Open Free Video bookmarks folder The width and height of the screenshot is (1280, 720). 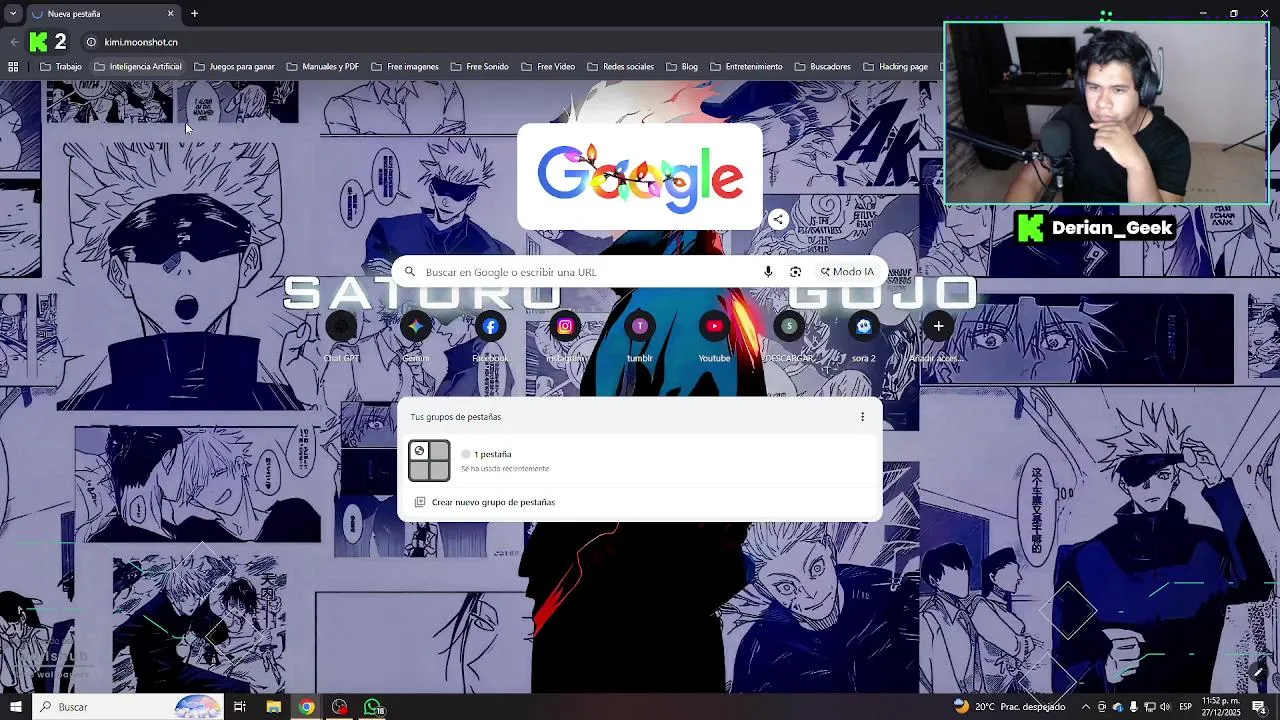[548, 67]
